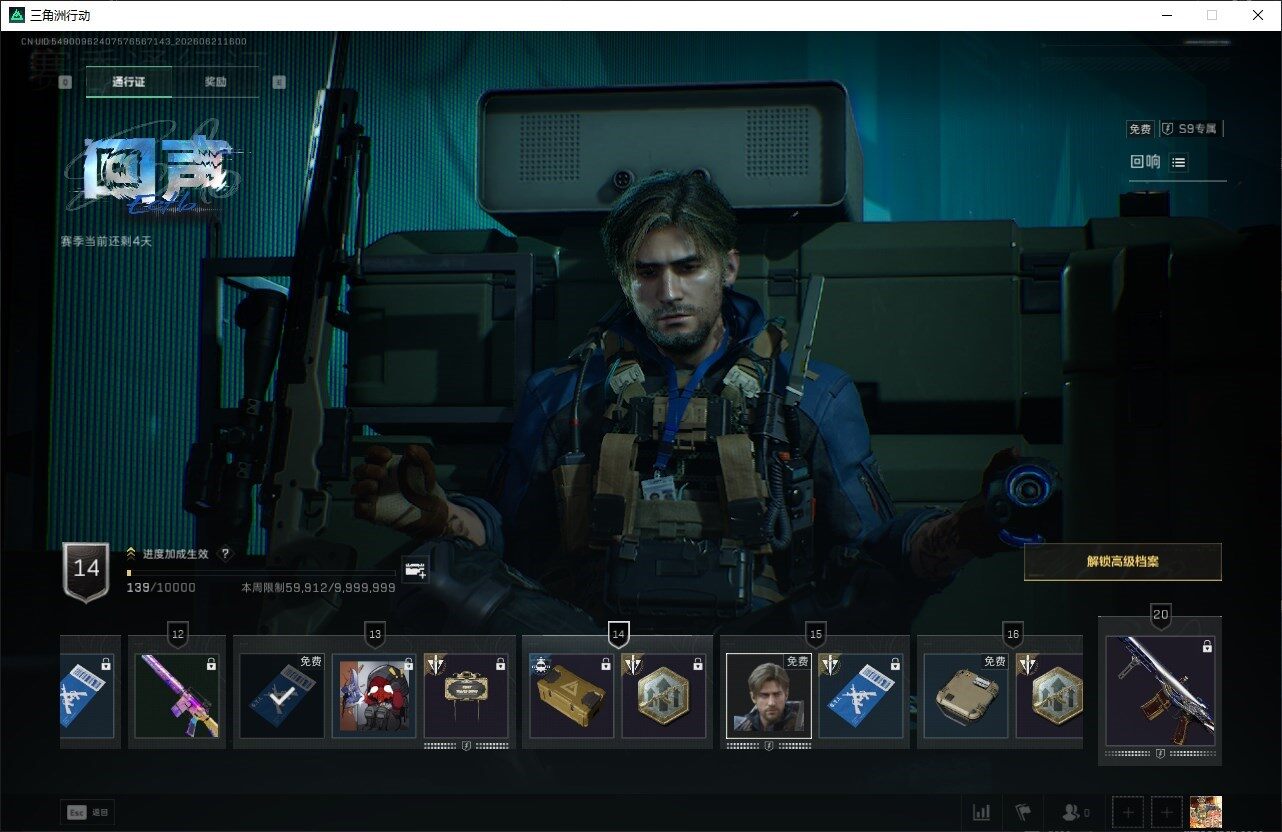Click the help question mark beside 进度加成生效
Image resolution: width=1282 pixels, height=832 pixels.
(x=225, y=553)
